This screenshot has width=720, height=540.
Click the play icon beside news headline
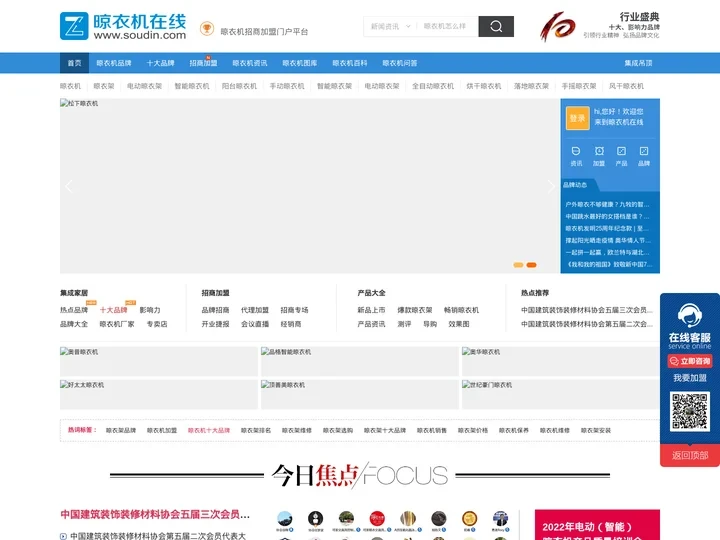tap(63, 536)
